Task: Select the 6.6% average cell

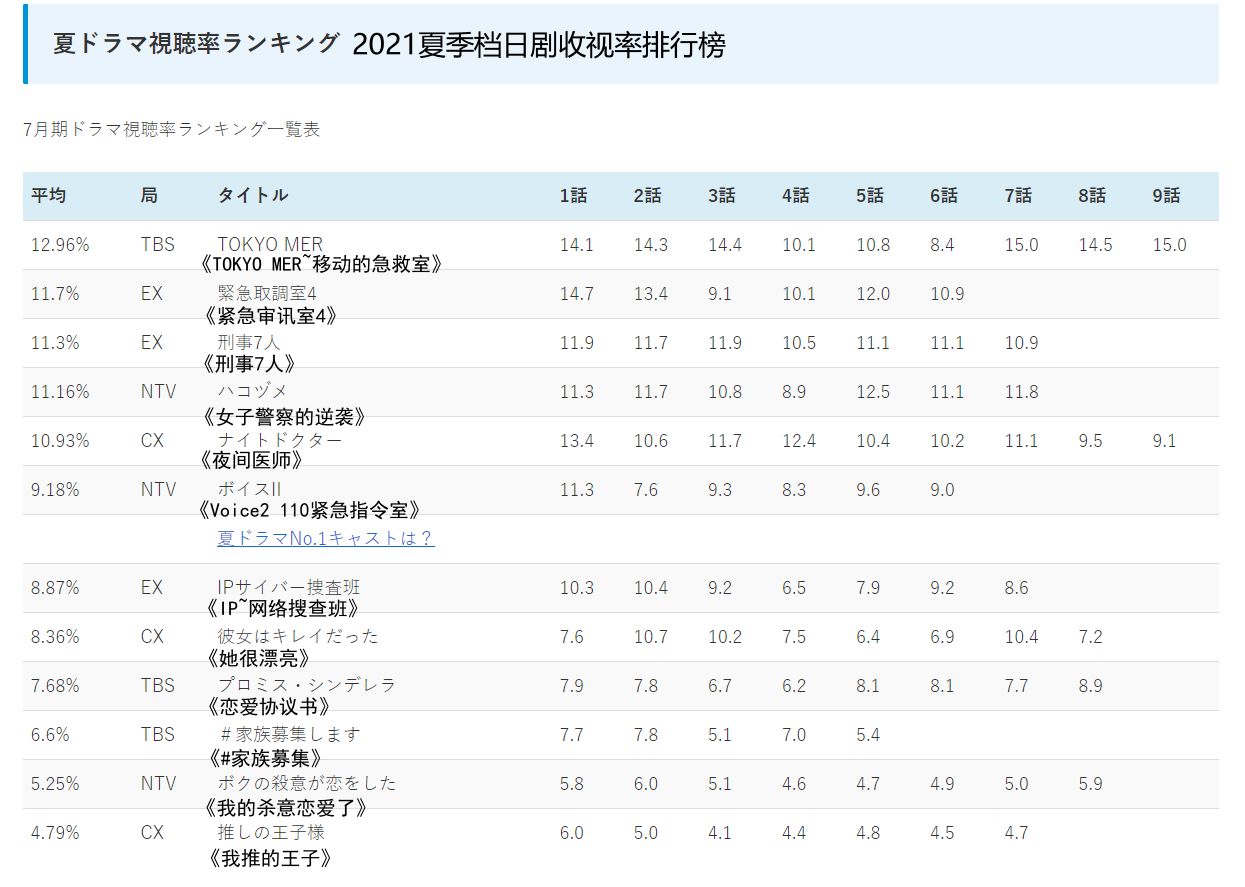Action: point(50,735)
